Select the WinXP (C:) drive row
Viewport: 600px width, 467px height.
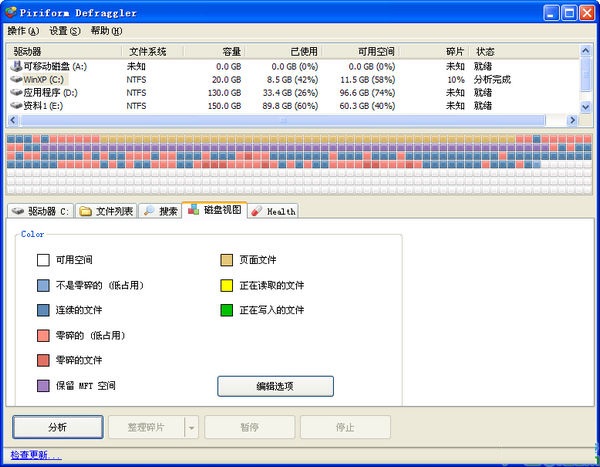pyautogui.click(x=293, y=79)
